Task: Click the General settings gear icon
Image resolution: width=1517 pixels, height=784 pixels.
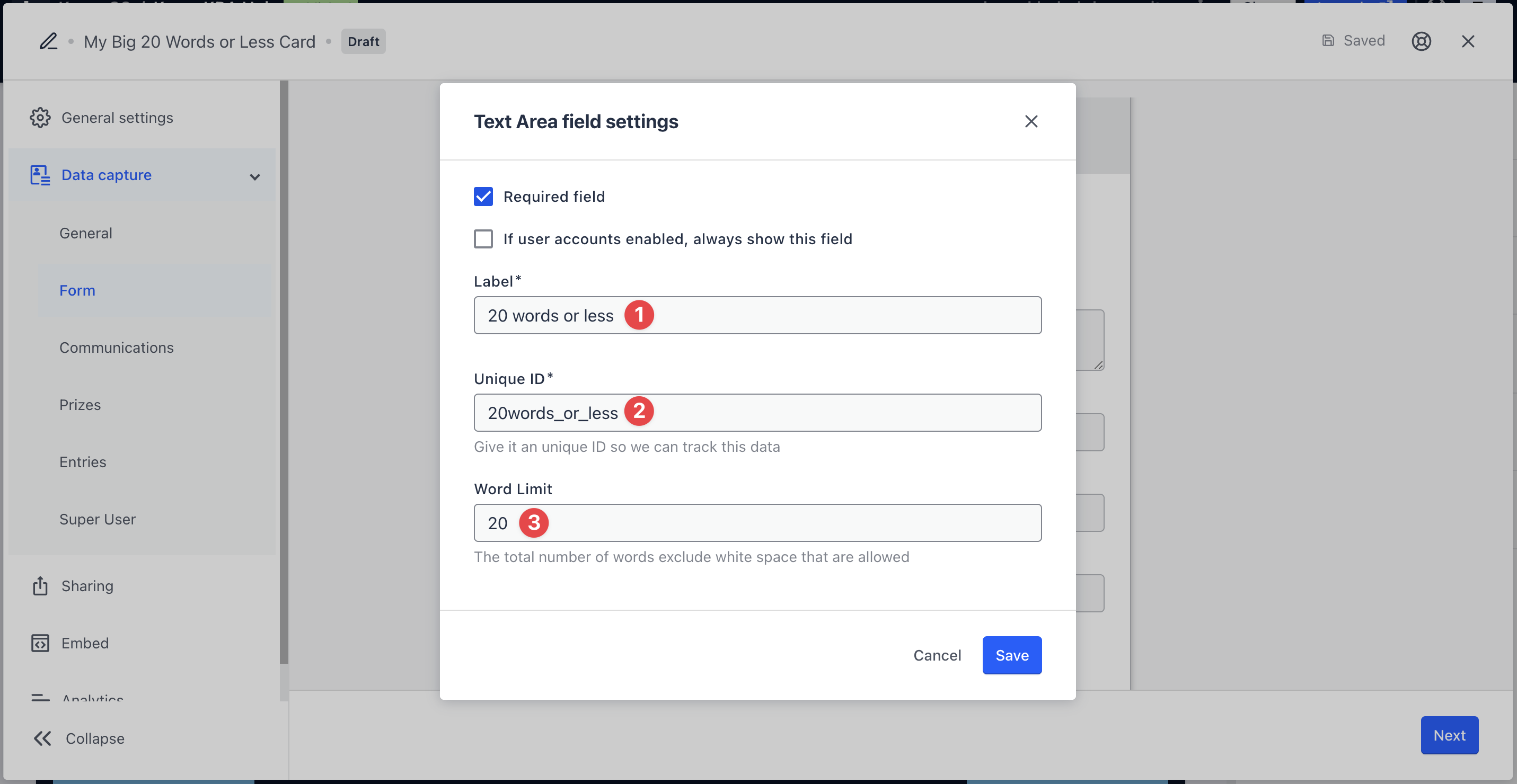Action: [40, 118]
